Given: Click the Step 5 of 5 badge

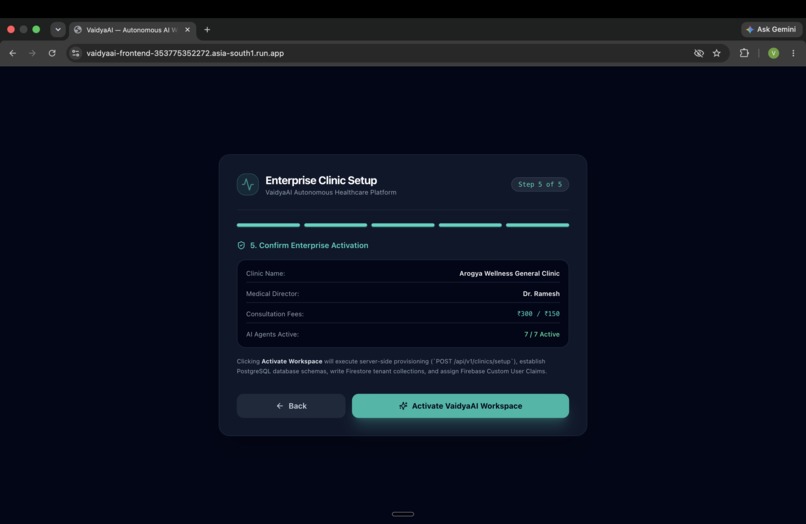Looking at the screenshot, I should [540, 184].
